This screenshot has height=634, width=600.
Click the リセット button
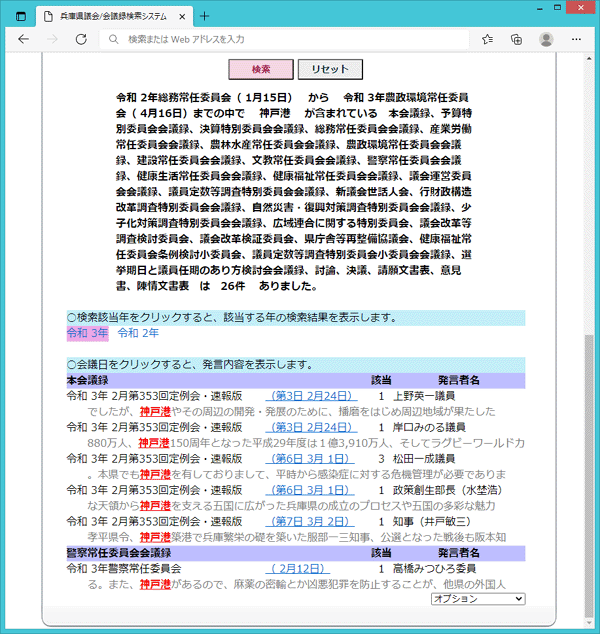330,69
